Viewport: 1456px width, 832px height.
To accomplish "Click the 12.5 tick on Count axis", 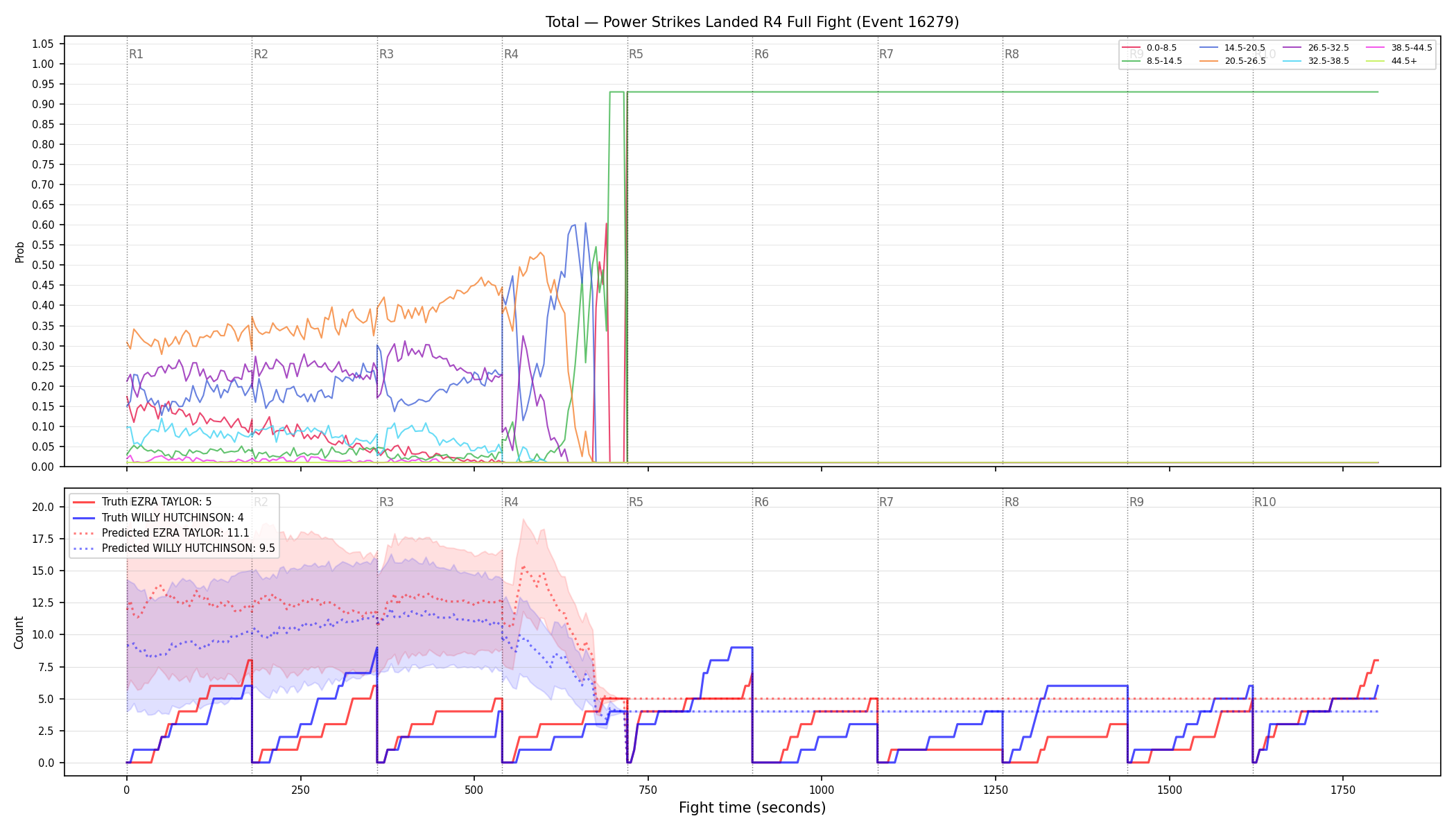I will [x=43, y=603].
